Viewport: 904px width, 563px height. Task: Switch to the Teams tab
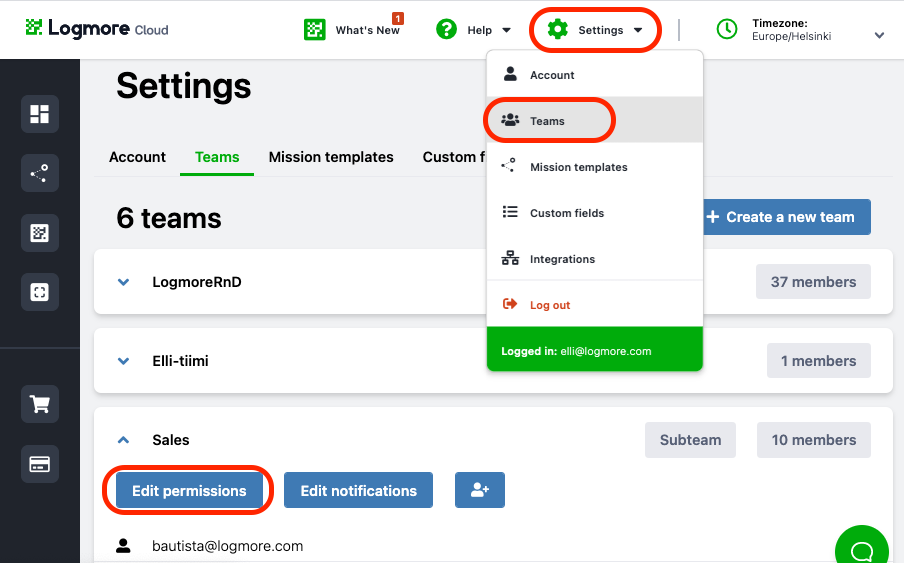[217, 157]
